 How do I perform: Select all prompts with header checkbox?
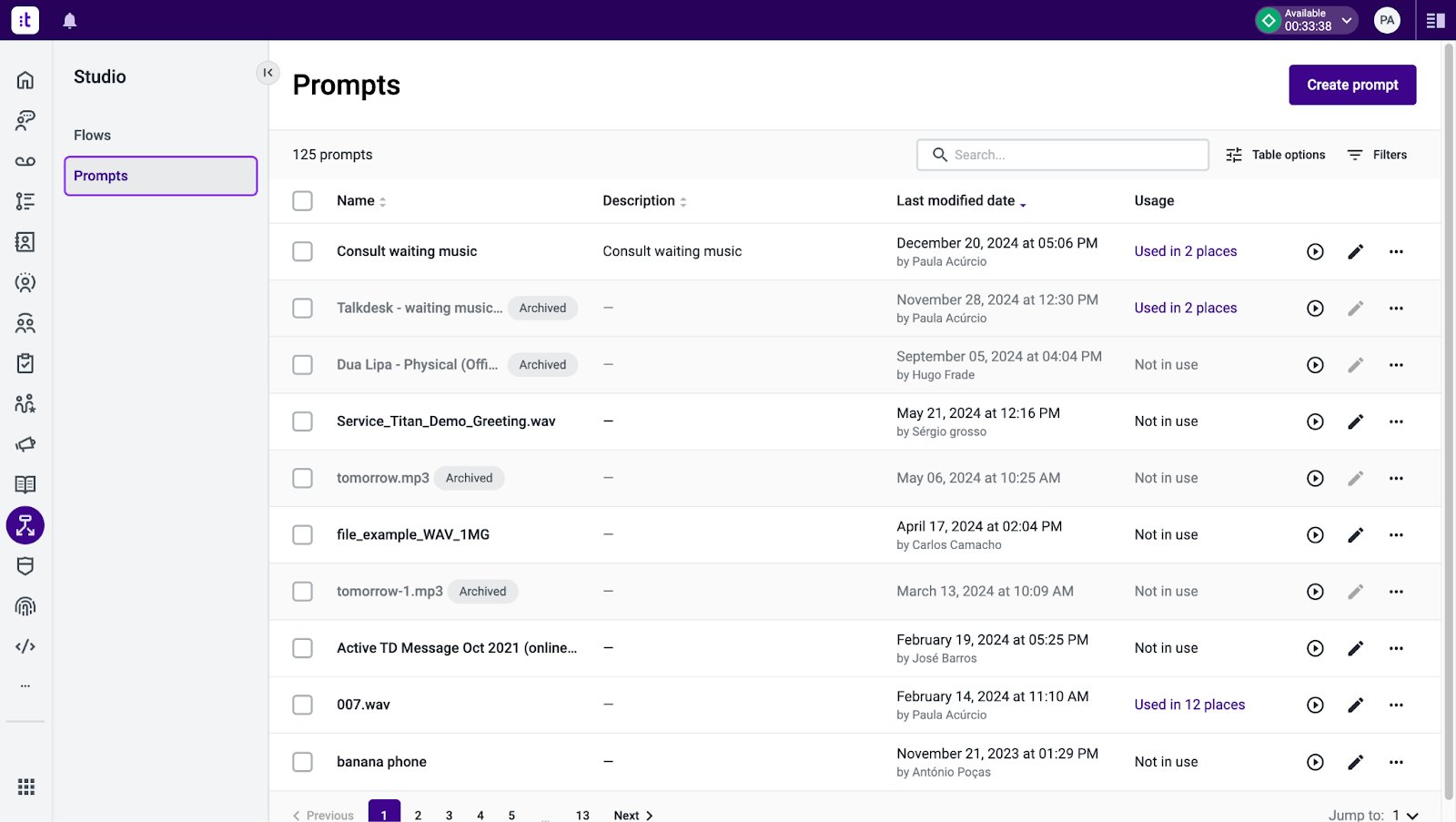(x=302, y=200)
